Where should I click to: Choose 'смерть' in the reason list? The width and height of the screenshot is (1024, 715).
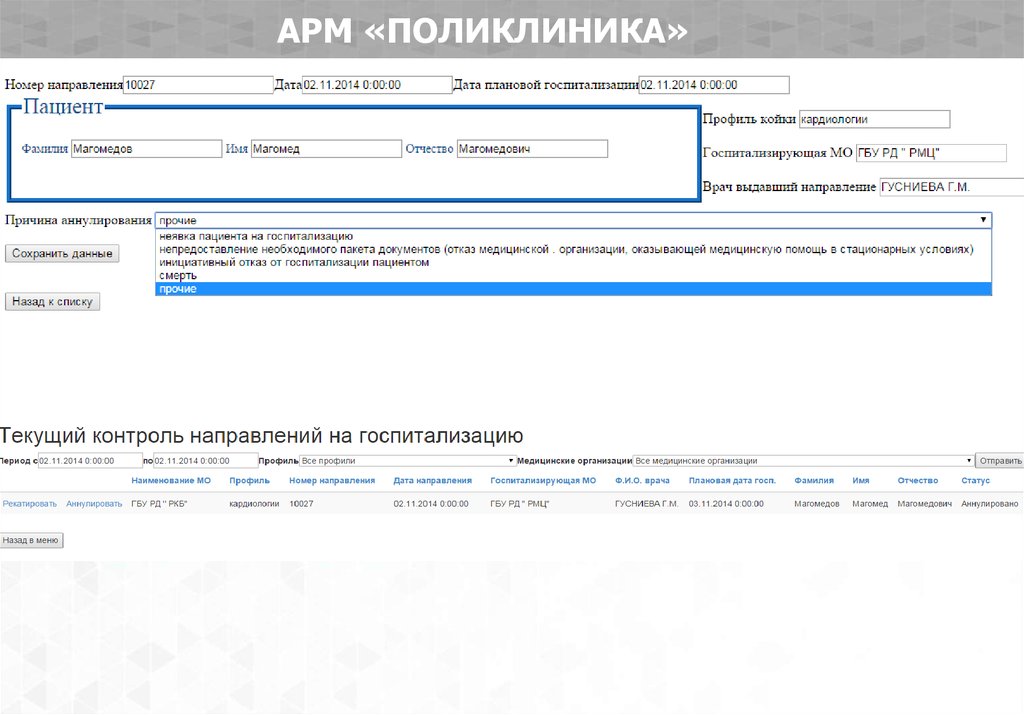coord(178,275)
